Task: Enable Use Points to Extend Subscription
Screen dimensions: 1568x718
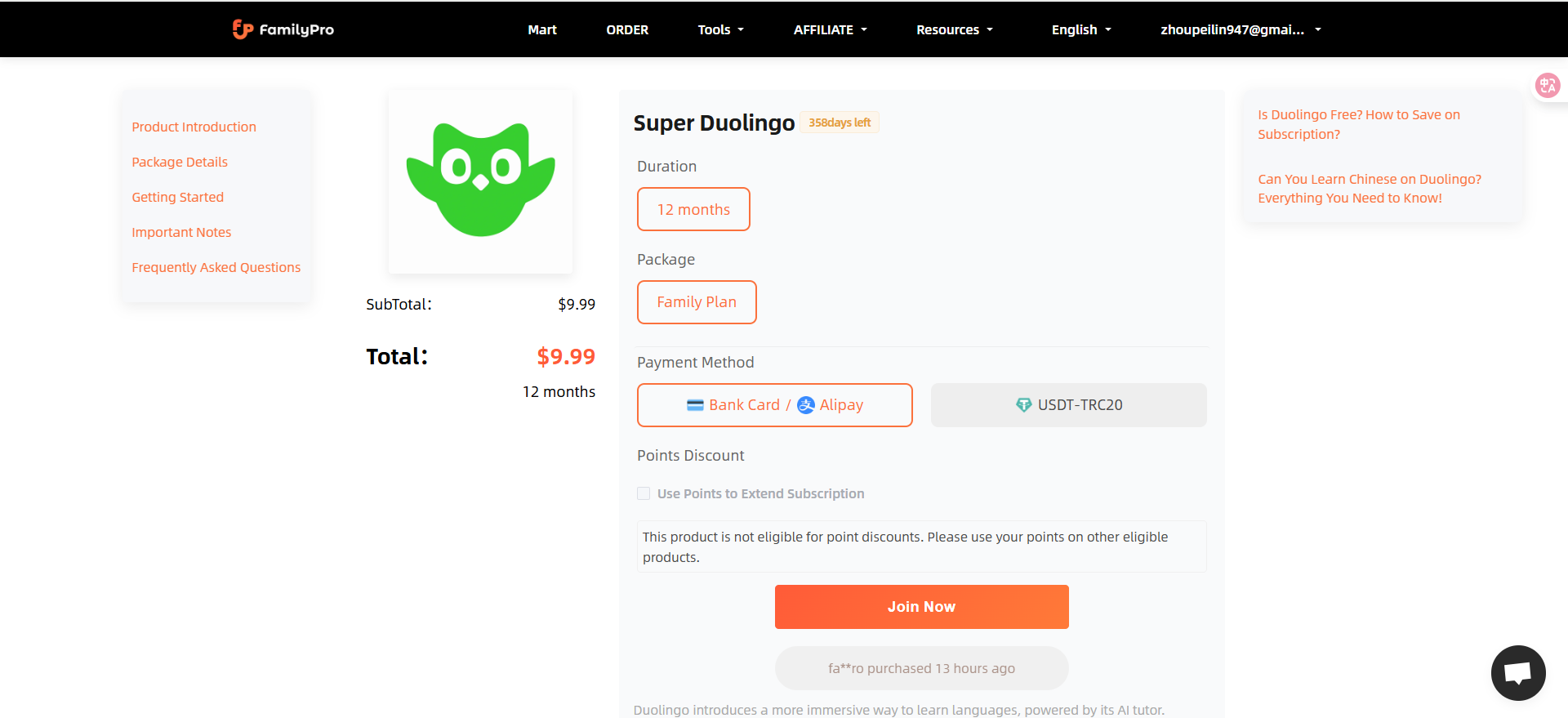Action: tap(644, 493)
